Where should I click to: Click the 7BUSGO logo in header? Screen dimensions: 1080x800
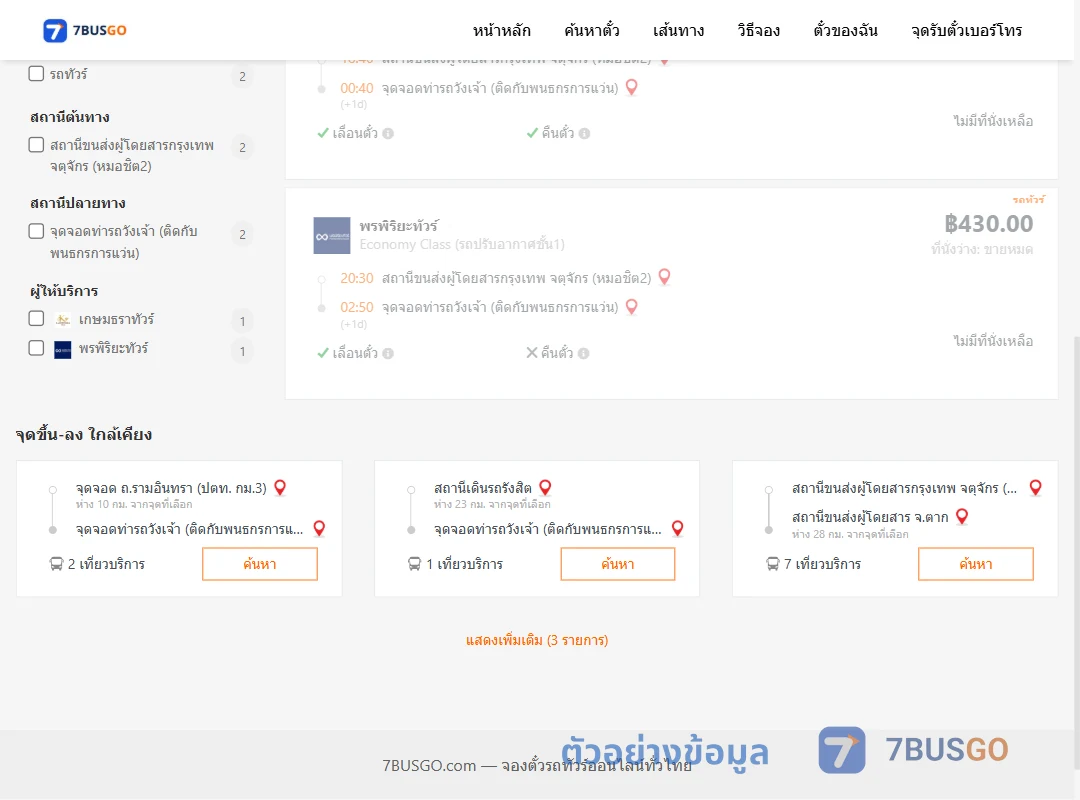[85, 30]
